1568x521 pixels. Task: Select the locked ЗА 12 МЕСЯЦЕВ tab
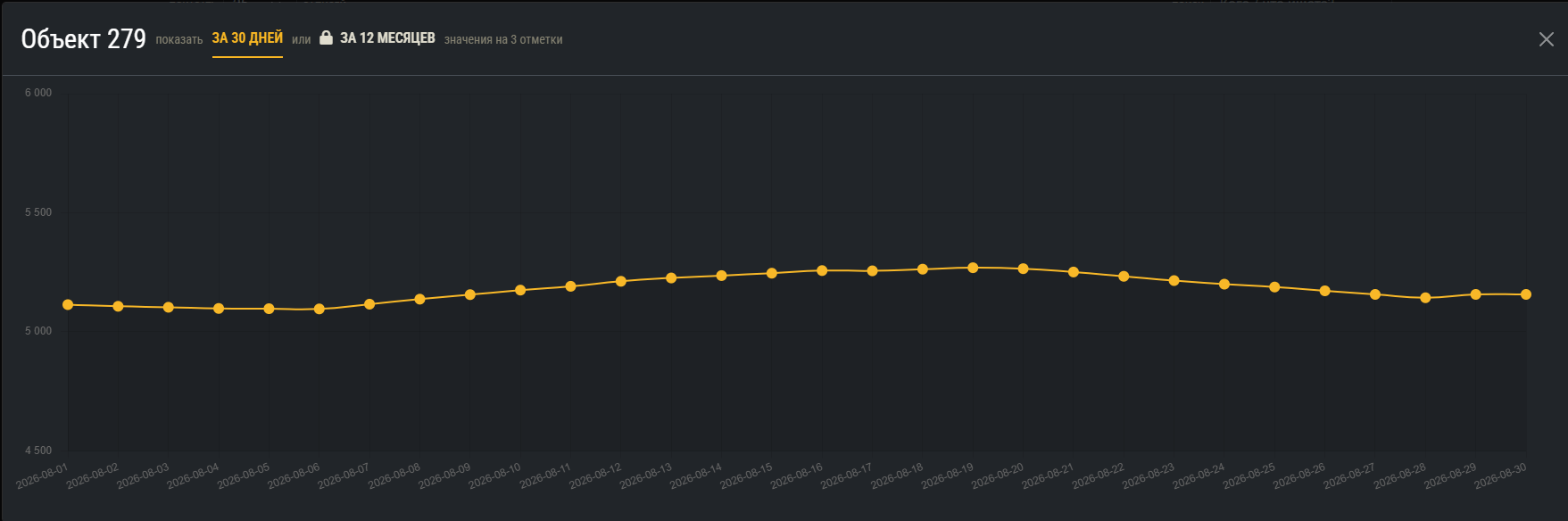click(x=387, y=38)
